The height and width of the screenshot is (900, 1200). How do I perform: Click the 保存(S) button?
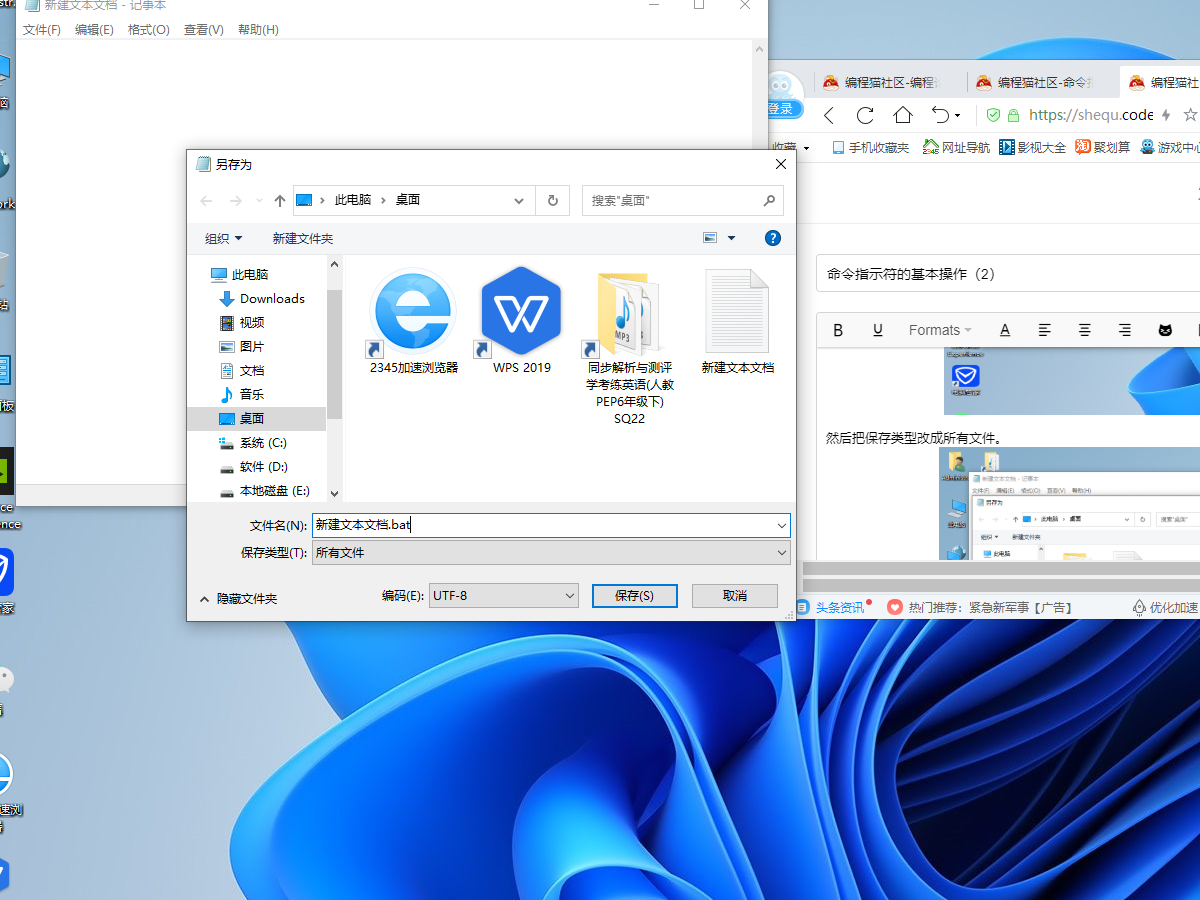[634, 595]
